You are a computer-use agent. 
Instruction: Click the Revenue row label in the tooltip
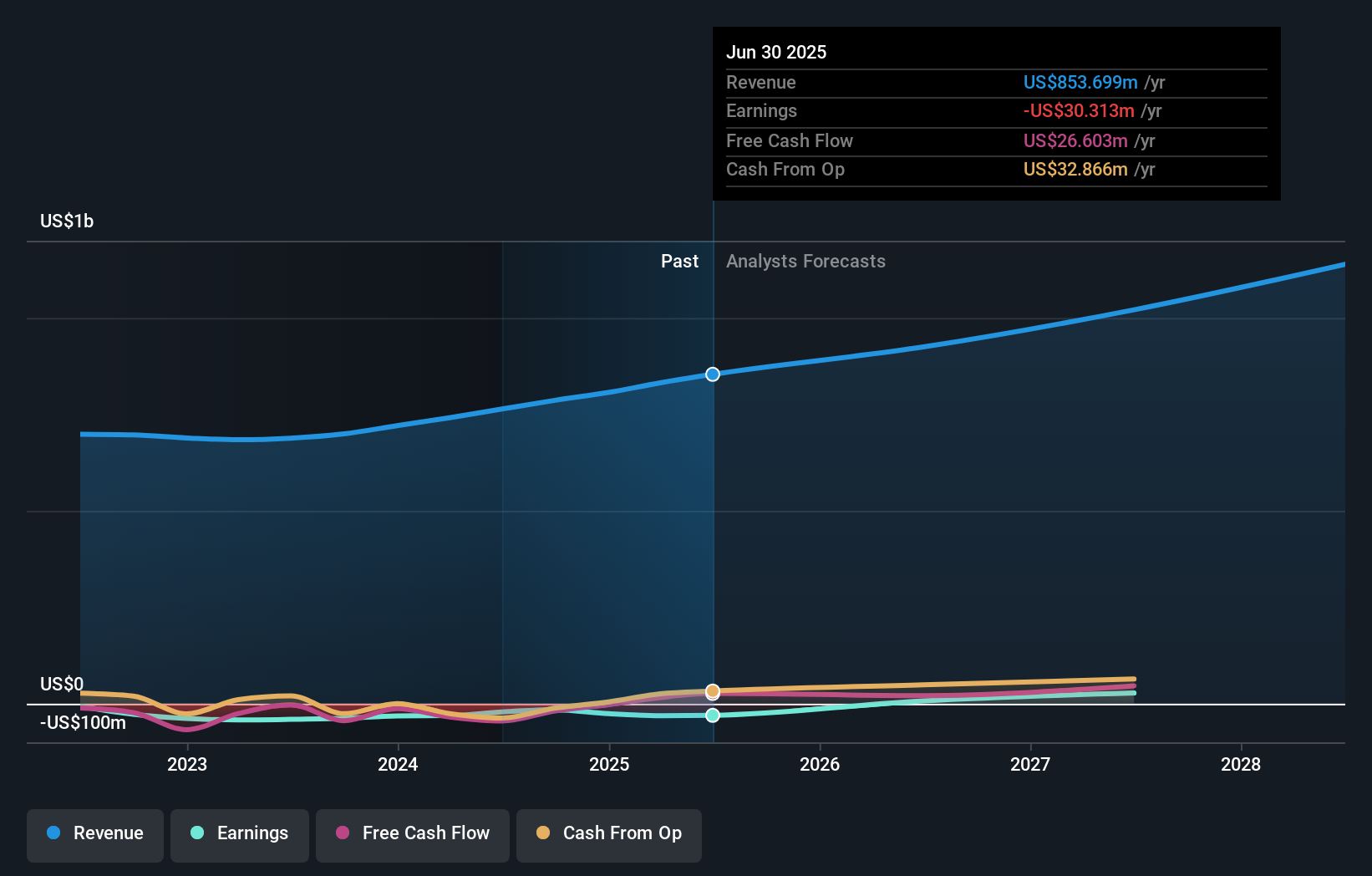click(x=761, y=83)
